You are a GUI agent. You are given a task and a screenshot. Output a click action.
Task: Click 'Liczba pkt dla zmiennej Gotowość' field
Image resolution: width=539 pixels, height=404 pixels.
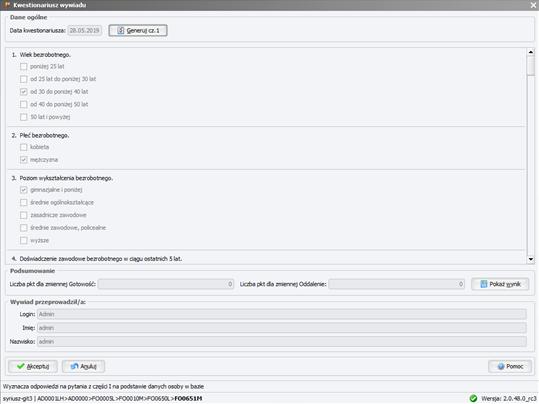pos(166,284)
